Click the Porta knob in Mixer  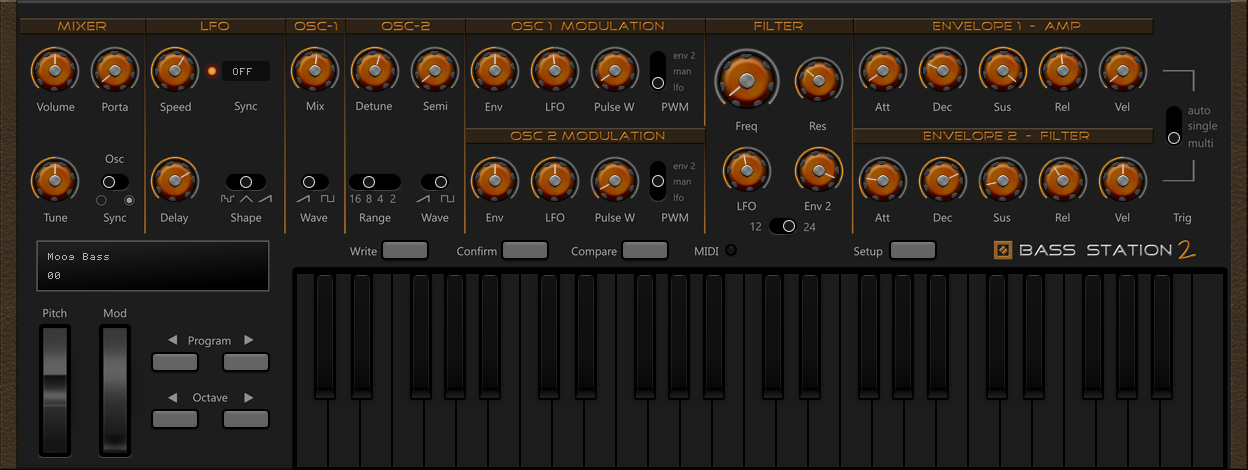click(114, 70)
